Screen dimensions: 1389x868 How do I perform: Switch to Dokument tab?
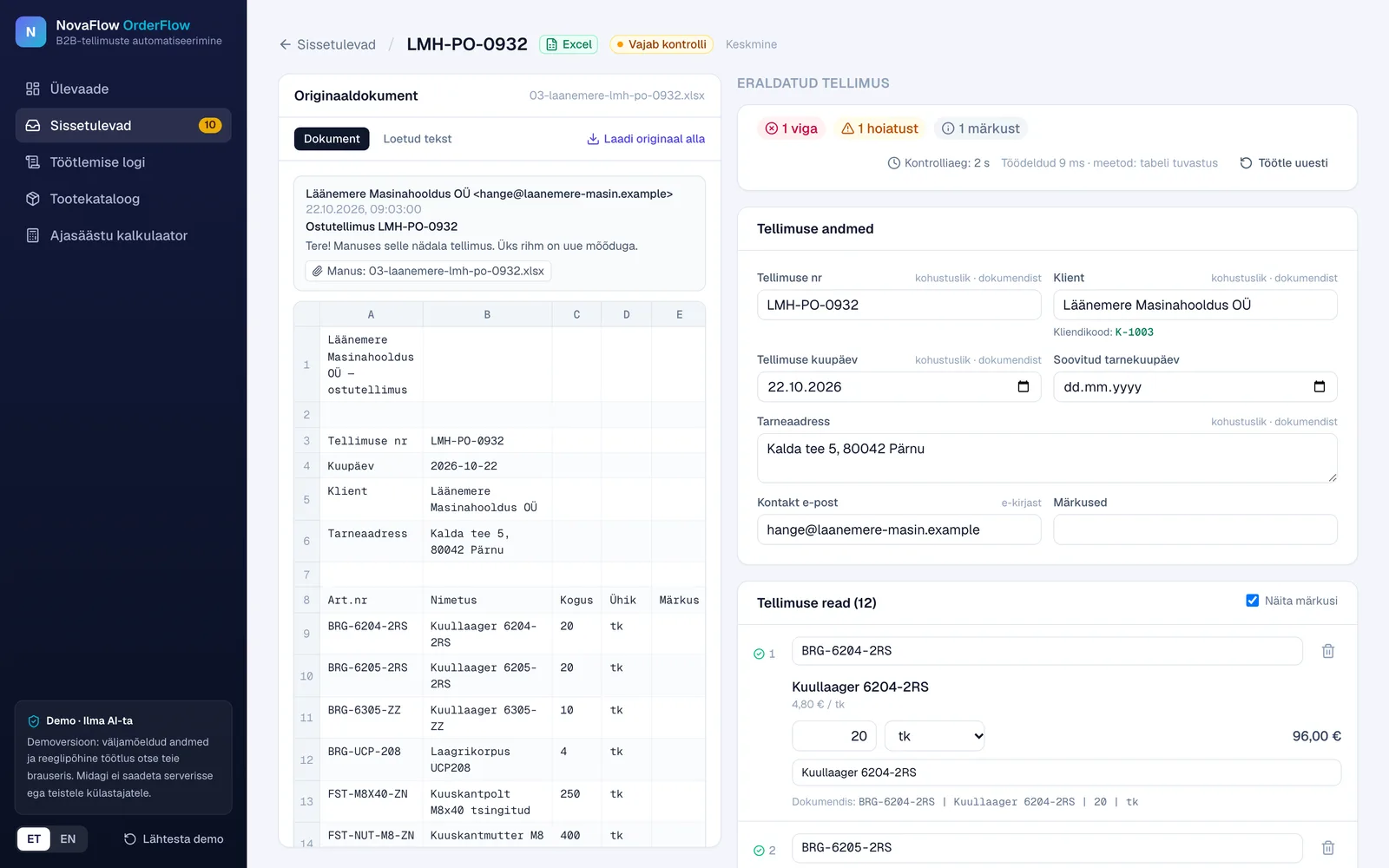click(x=332, y=139)
